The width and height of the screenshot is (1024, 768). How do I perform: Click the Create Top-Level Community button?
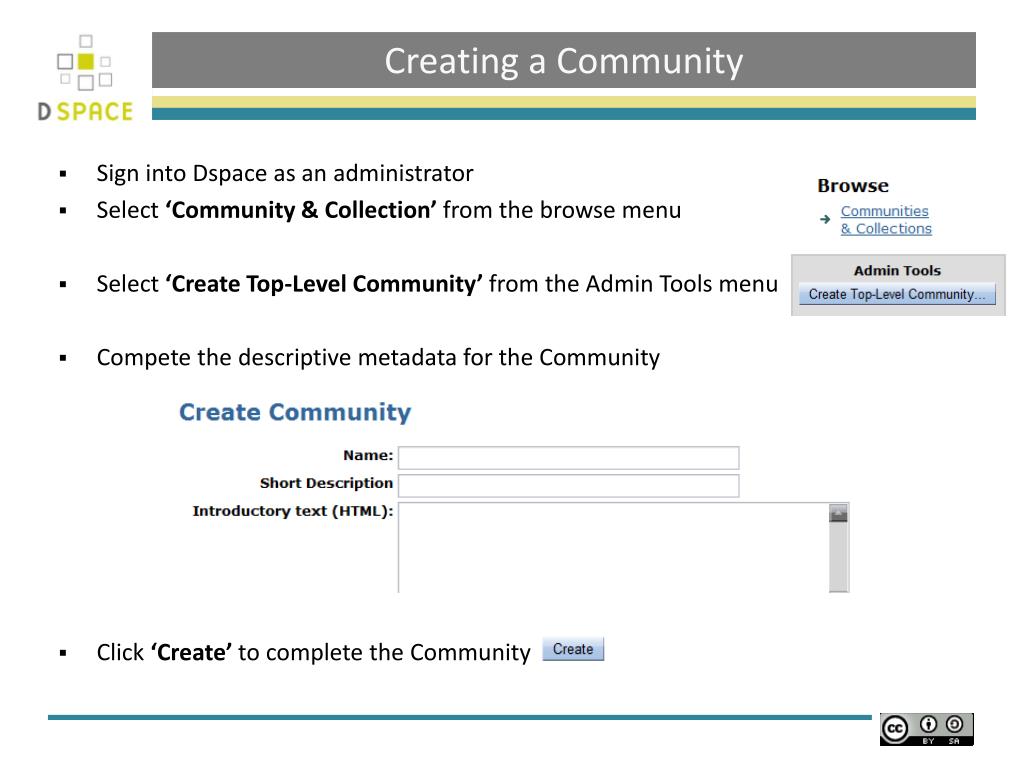pyautogui.click(x=897, y=294)
